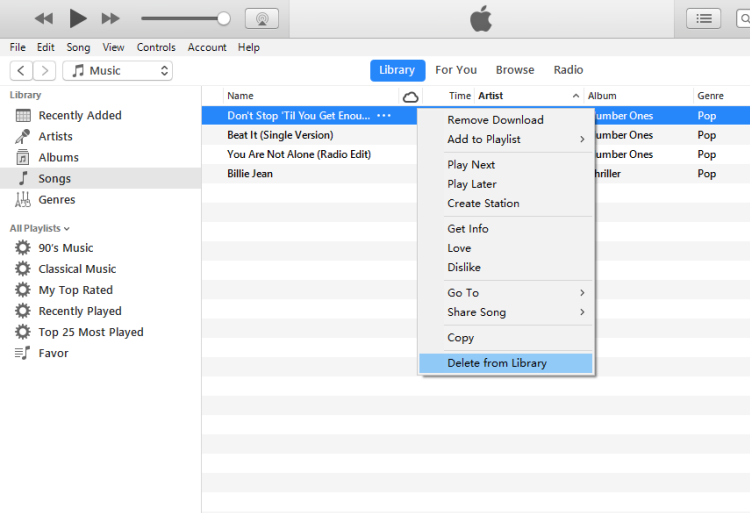Open the Edit menu

[x=45, y=47]
